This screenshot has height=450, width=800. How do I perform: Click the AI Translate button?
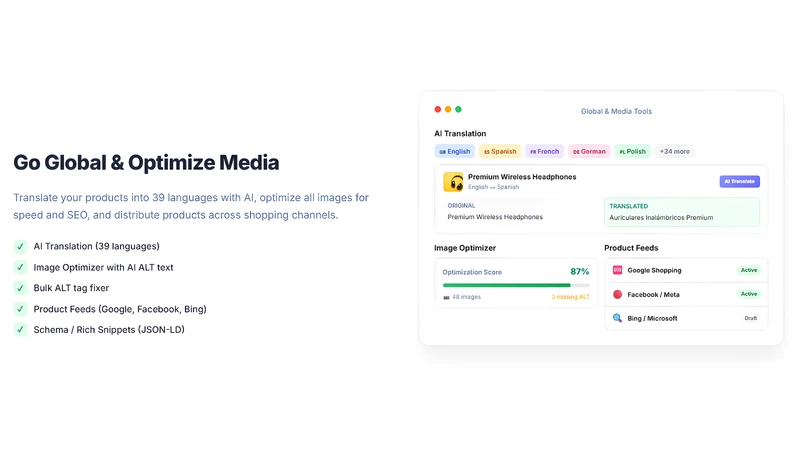pyautogui.click(x=739, y=182)
